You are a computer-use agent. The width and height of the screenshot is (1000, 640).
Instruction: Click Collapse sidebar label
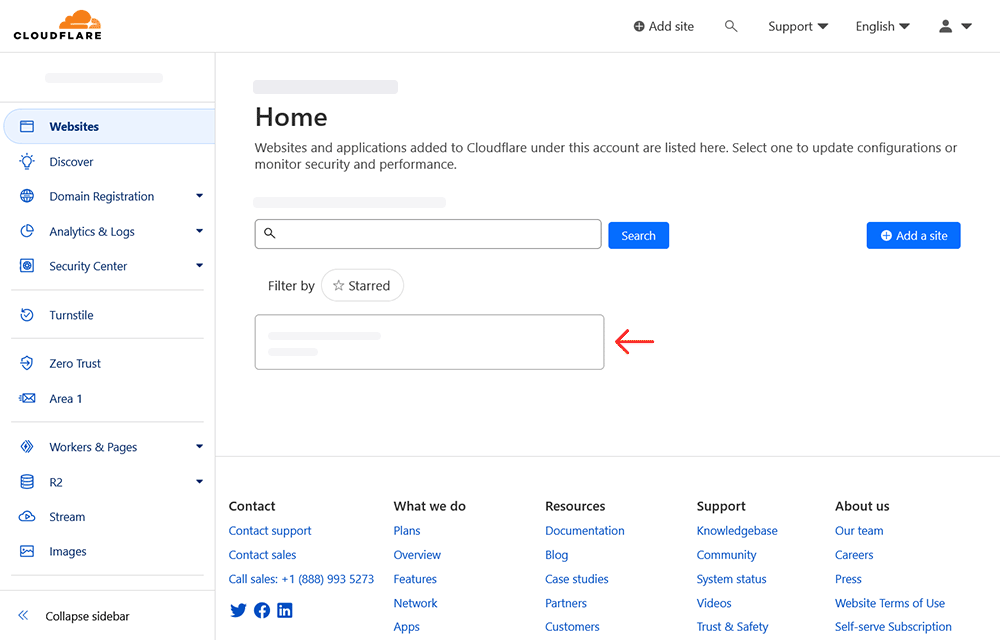coord(87,616)
